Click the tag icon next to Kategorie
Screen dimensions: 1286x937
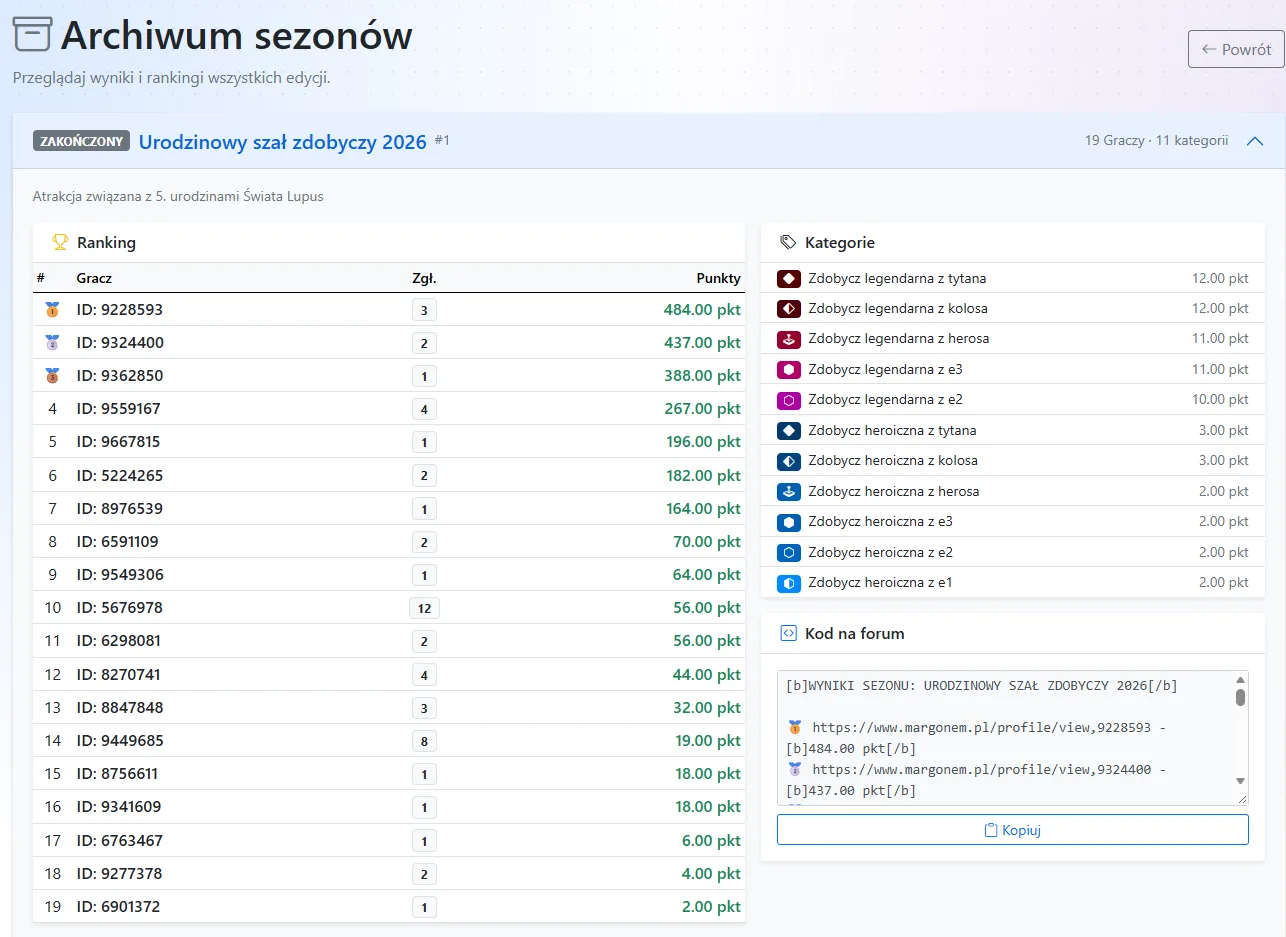[x=788, y=242]
